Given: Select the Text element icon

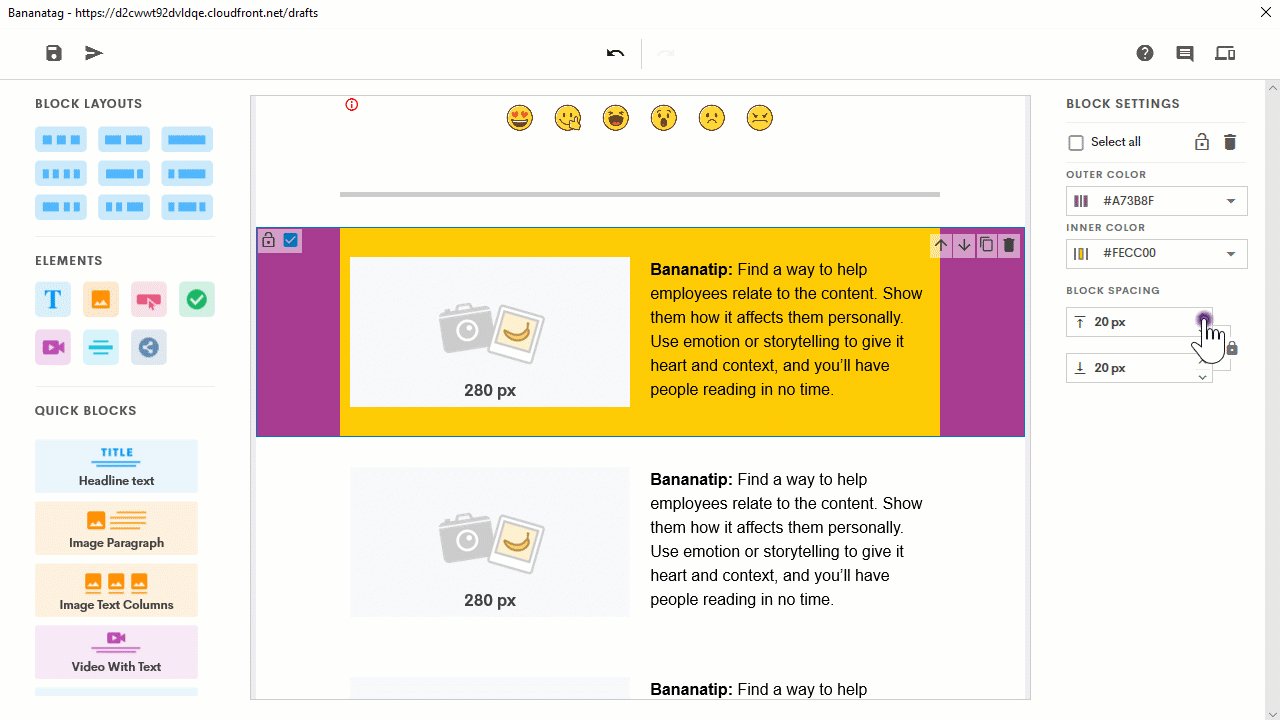Looking at the screenshot, I should (53, 299).
